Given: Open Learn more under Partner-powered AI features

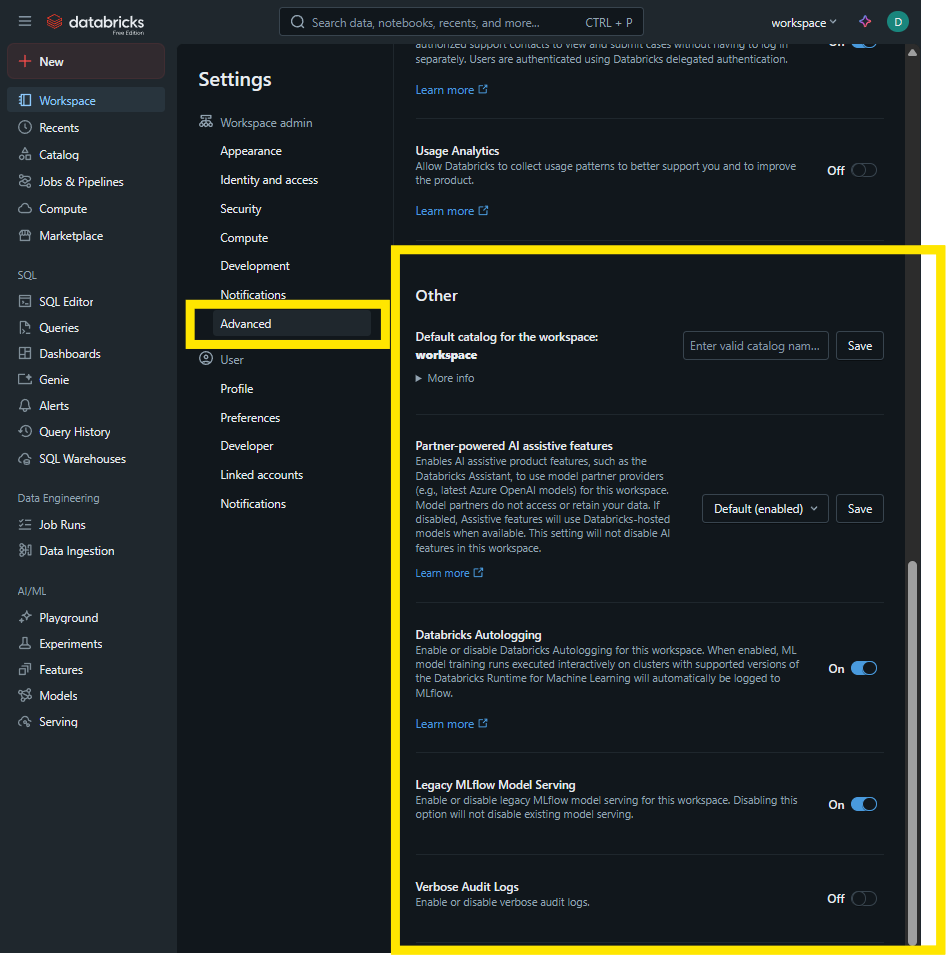Looking at the screenshot, I should click(x=449, y=573).
